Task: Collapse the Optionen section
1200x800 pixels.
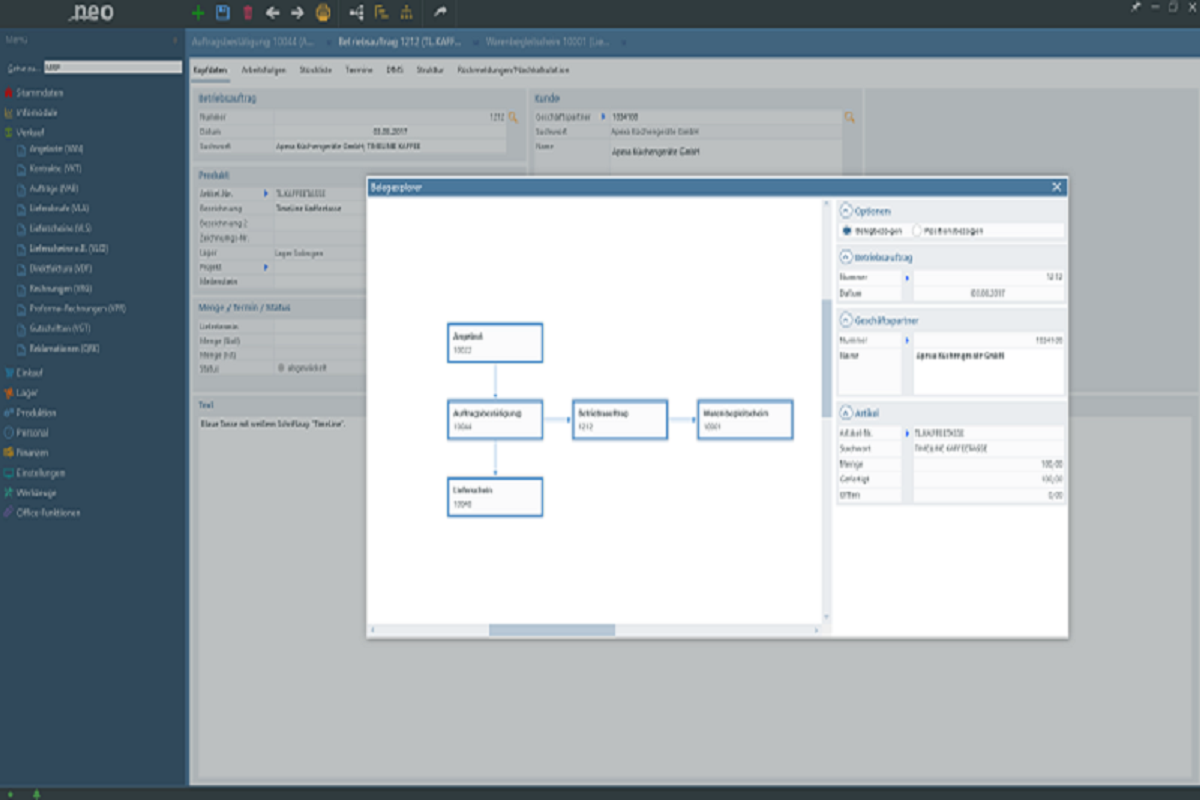Action: (x=846, y=211)
